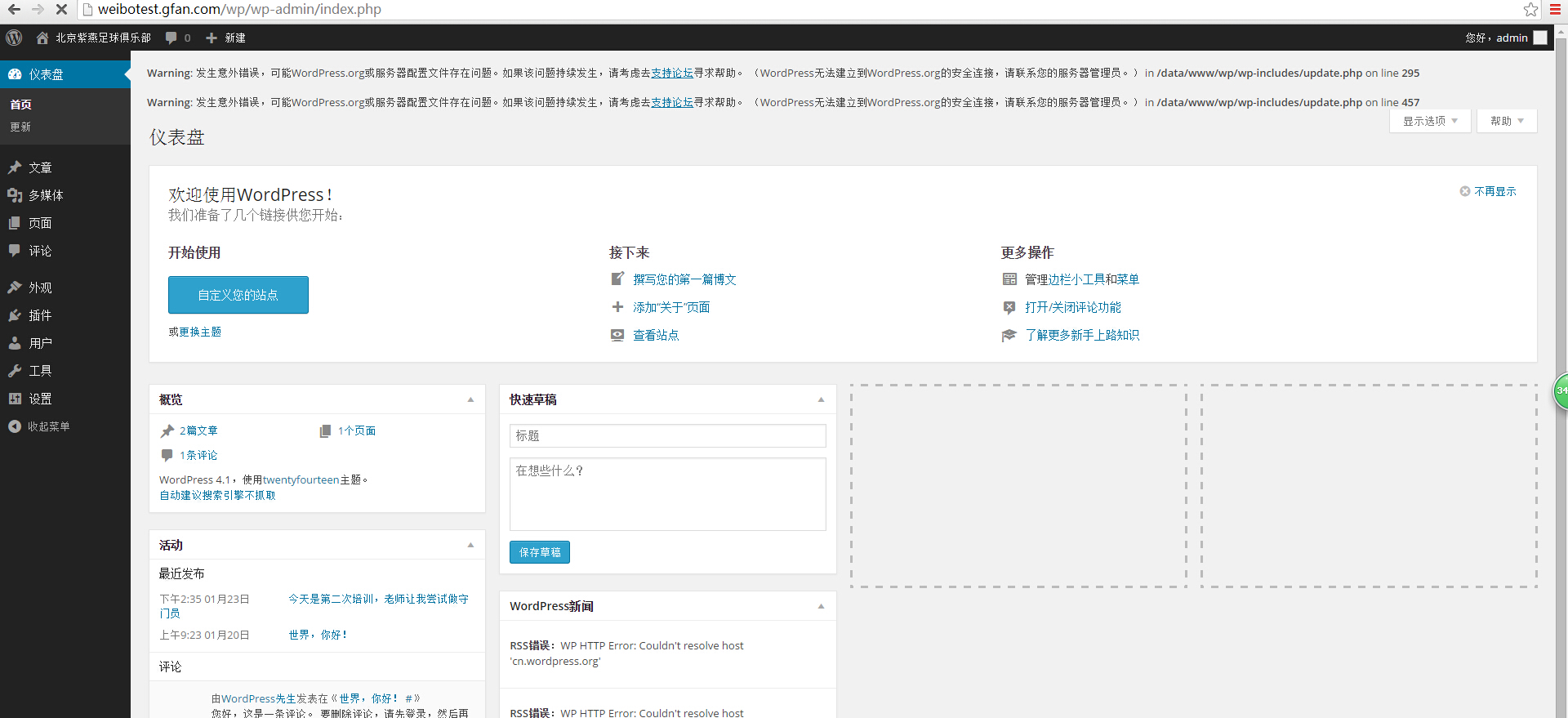Click the settings icon beside 设置
1568x718 pixels.
pos(15,399)
